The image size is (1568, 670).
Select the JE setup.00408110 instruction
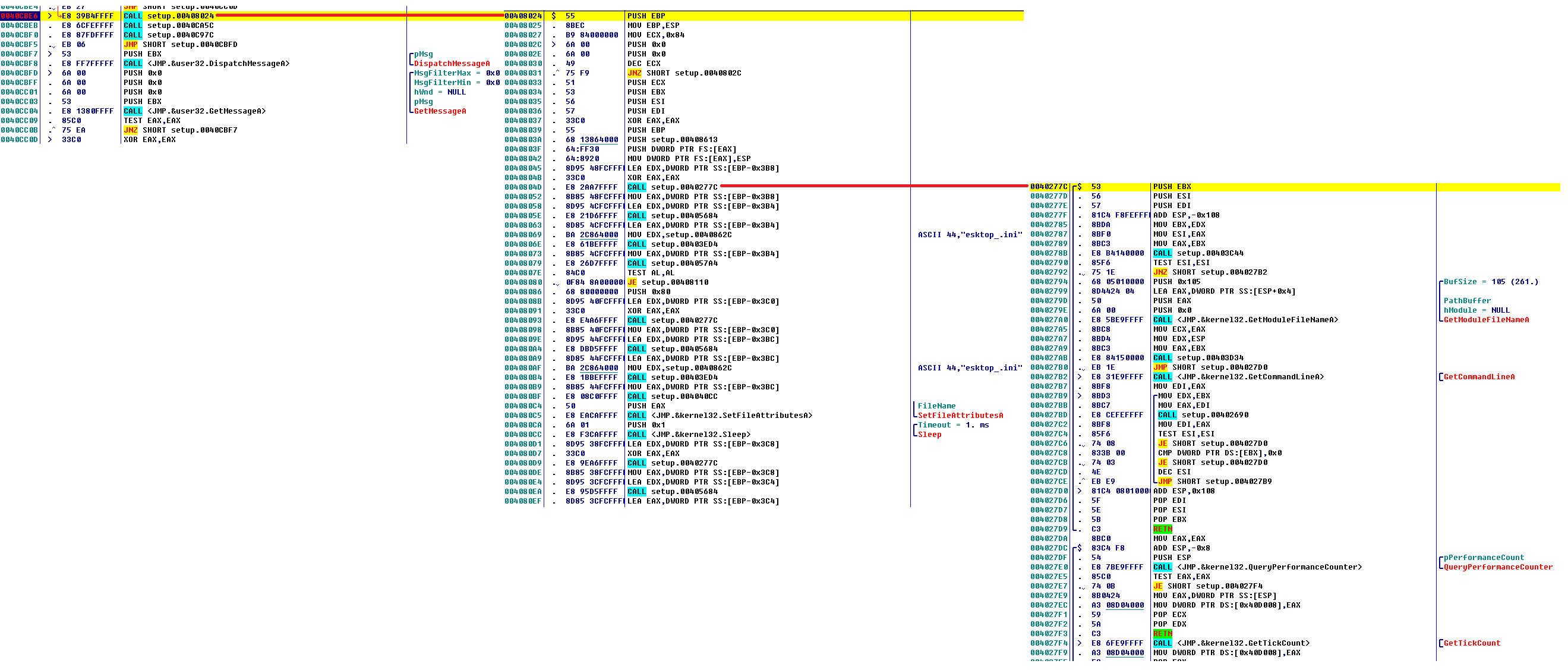pos(668,282)
